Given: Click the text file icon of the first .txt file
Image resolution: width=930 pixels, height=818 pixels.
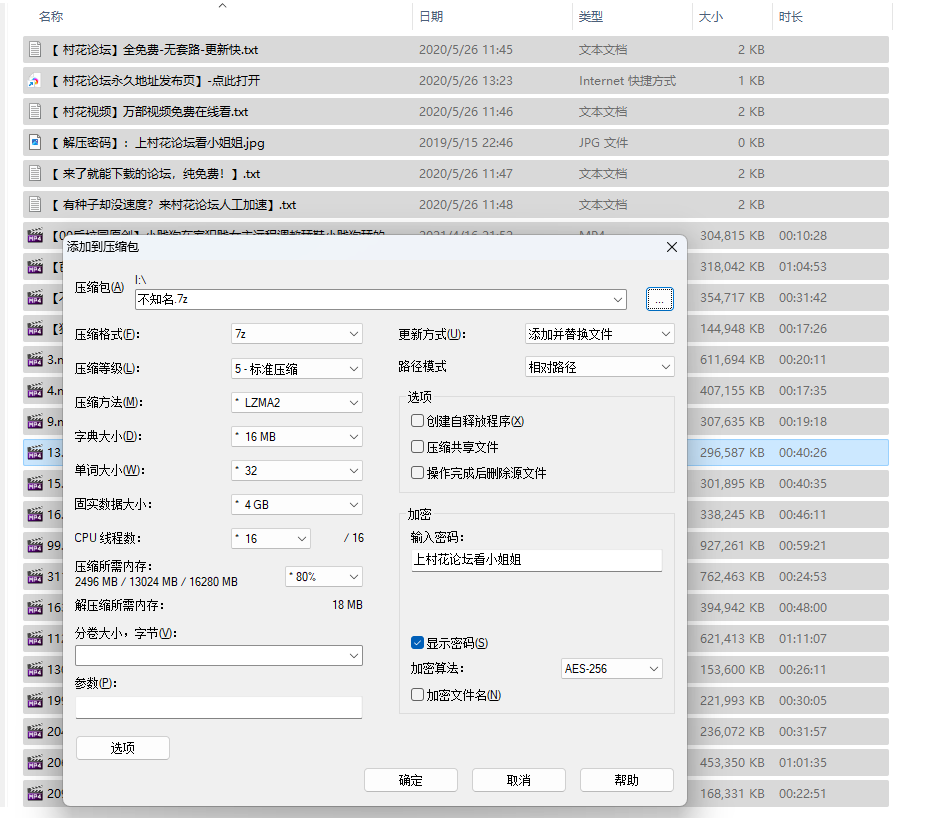Looking at the screenshot, I should [35, 49].
